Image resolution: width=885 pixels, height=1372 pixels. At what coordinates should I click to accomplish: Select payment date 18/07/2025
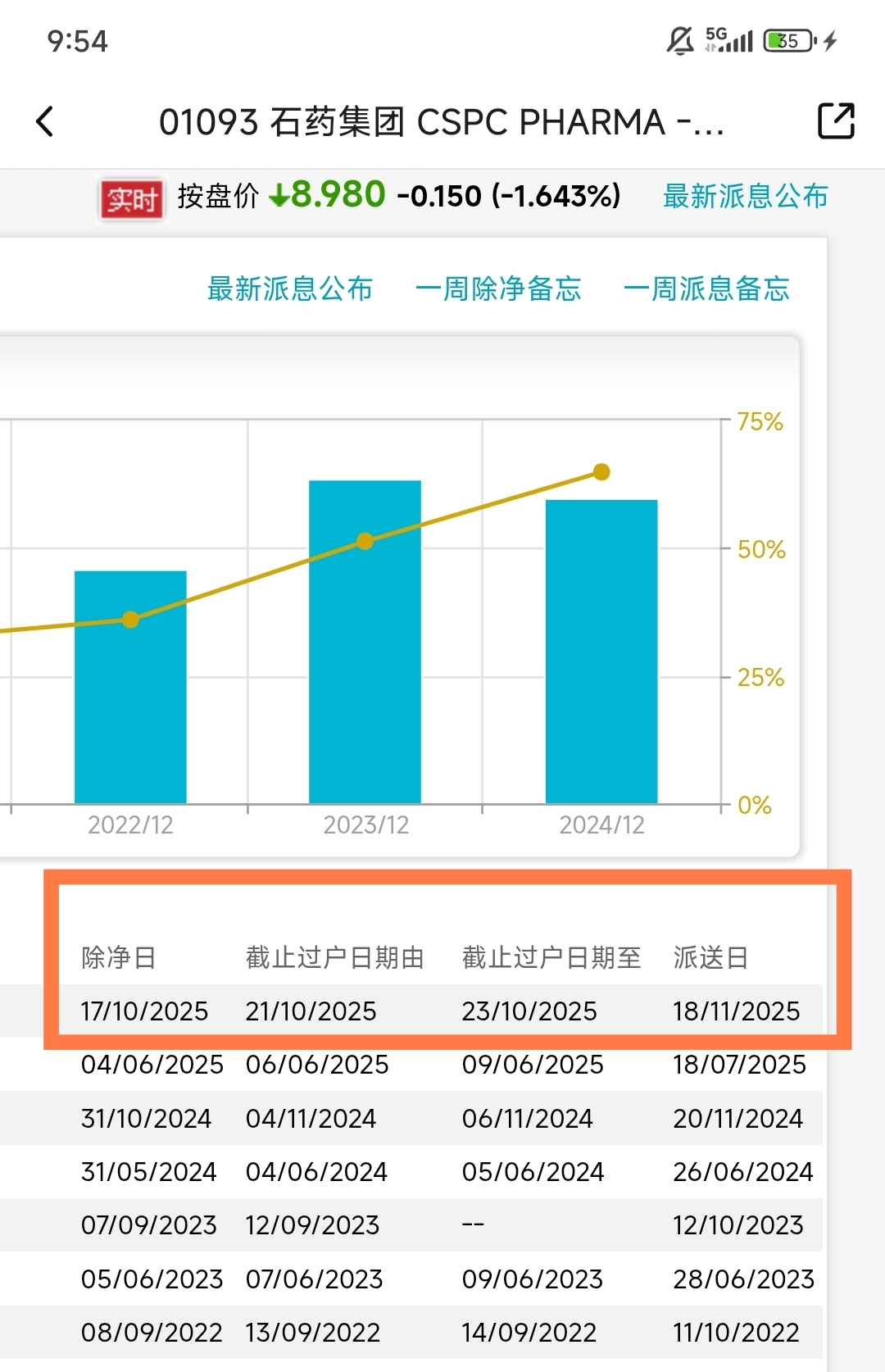(739, 1065)
